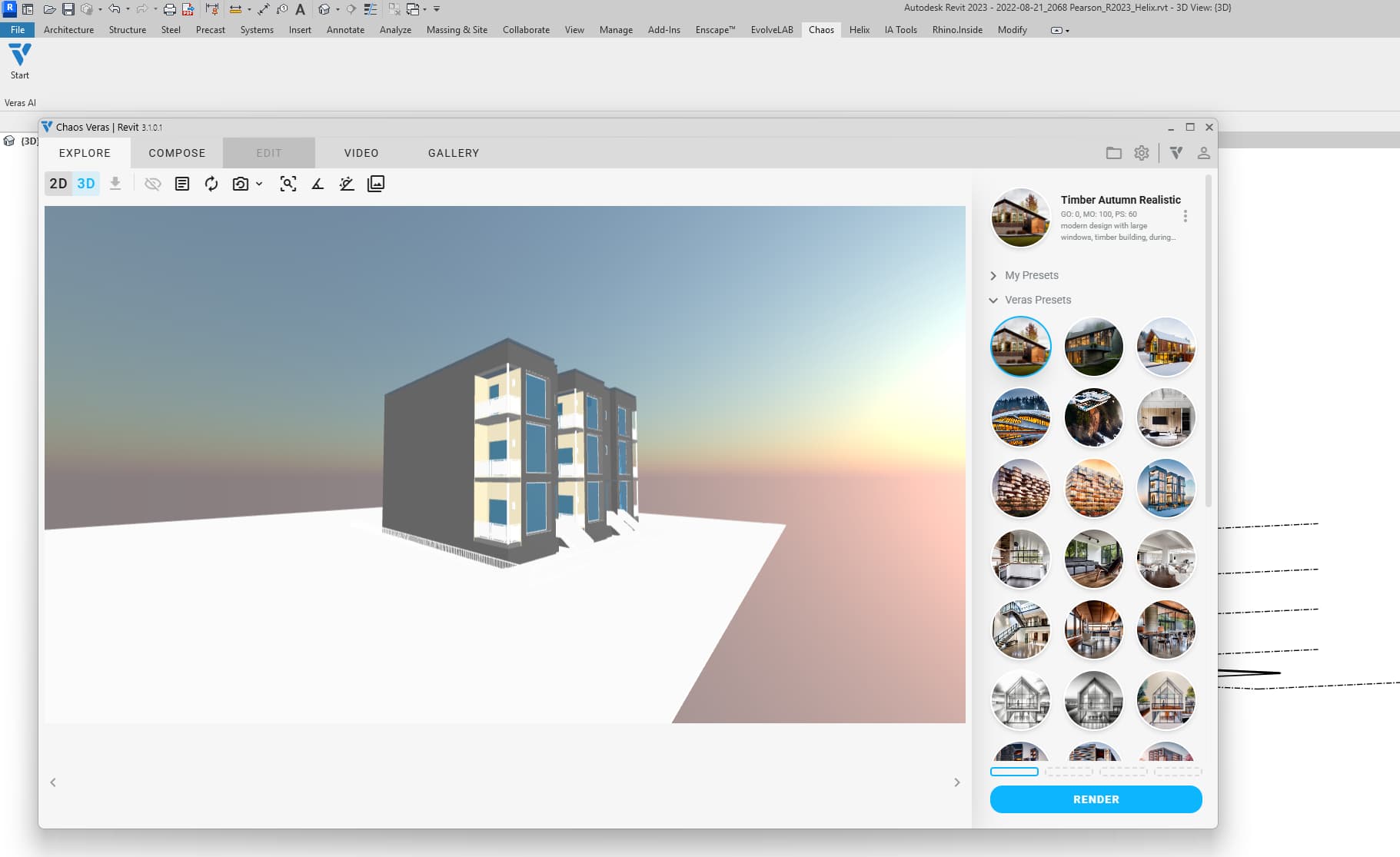Open the camera snapshot dropdown arrow

click(259, 184)
